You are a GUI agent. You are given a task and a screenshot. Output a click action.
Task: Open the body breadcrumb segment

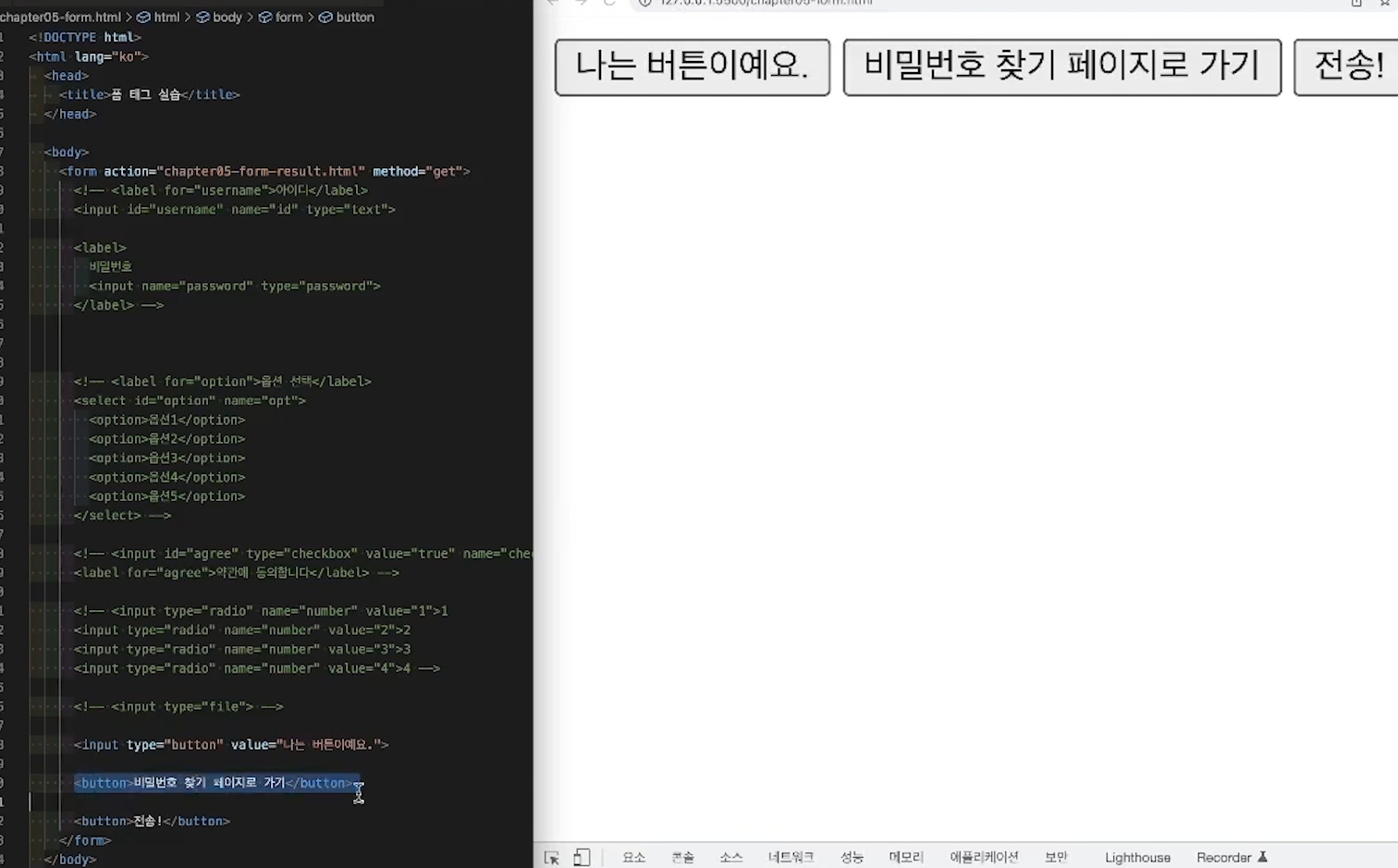click(220, 17)
